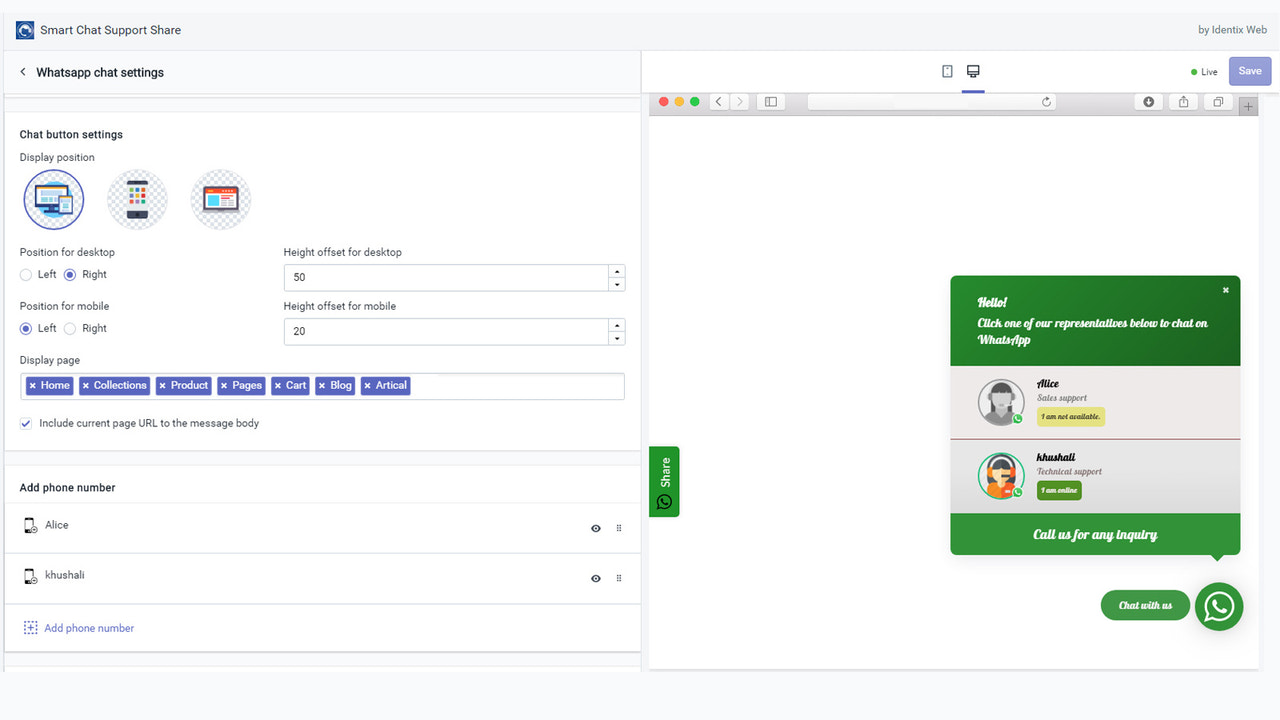Uncheck Include current page URL checkbox
The height and width of the screenshot is (720, 1280).
click(x=25, y=423)
